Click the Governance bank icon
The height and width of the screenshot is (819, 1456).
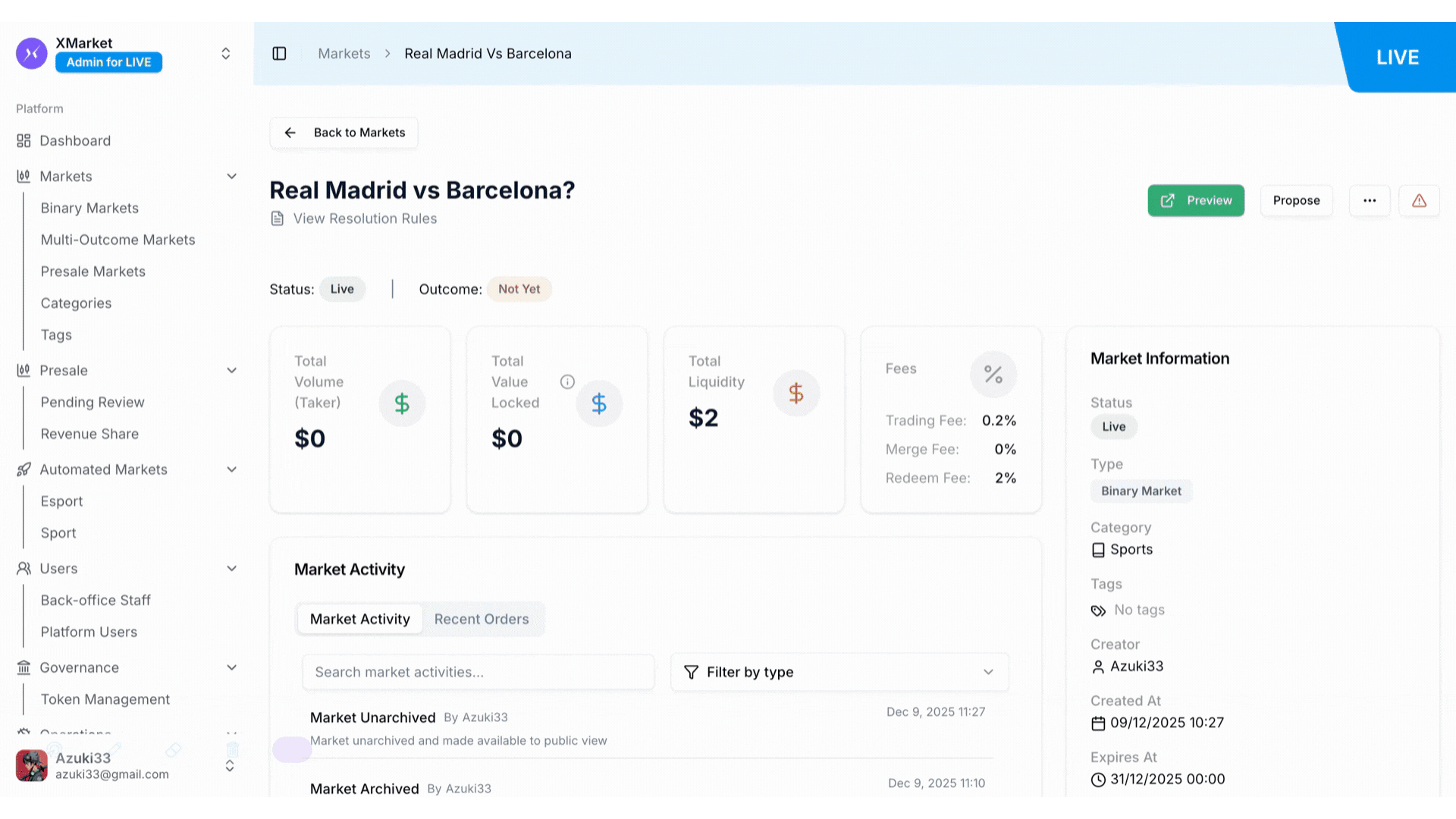24,668
